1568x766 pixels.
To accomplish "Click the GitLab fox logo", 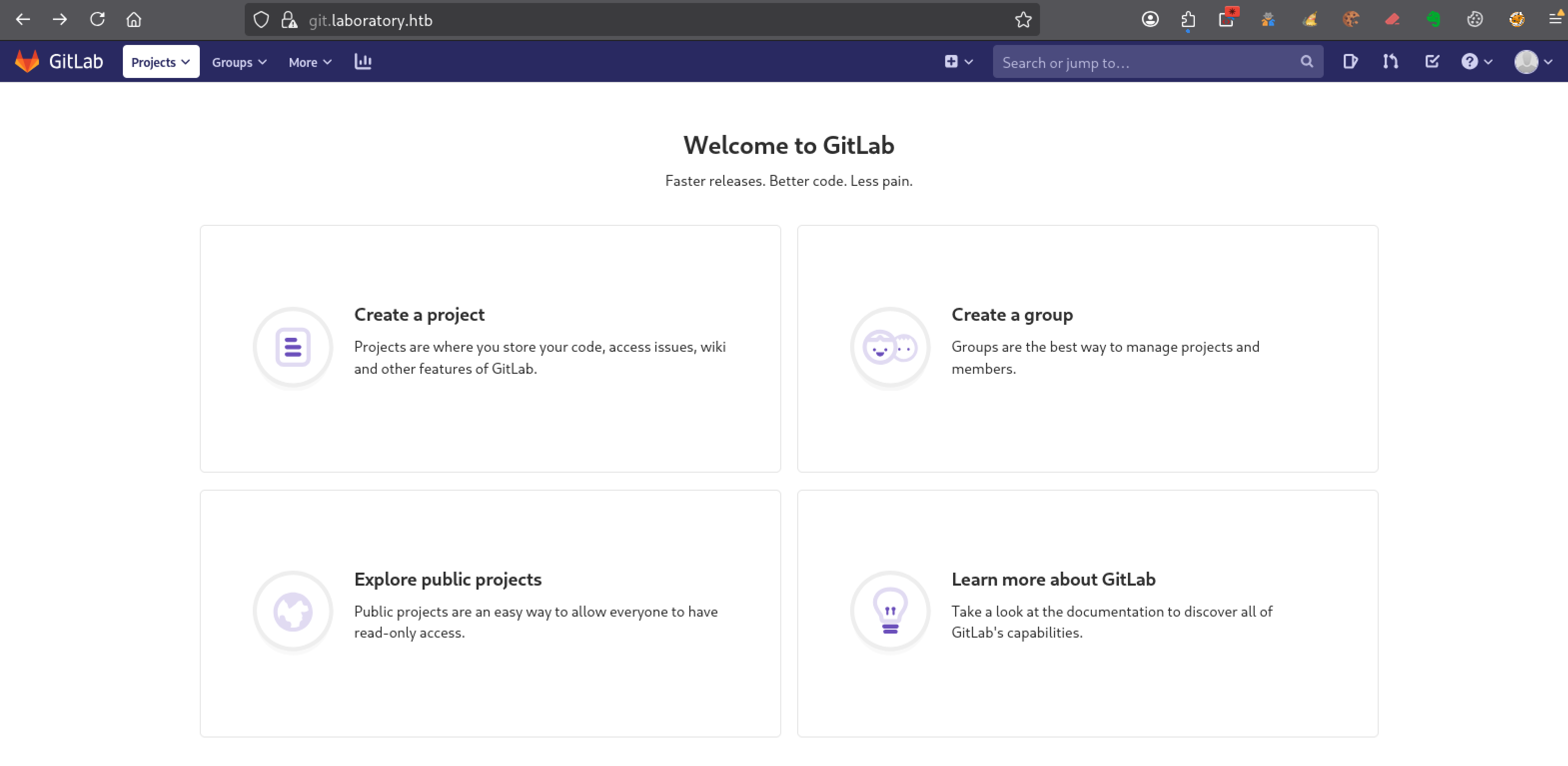I will tap(27, 61).
